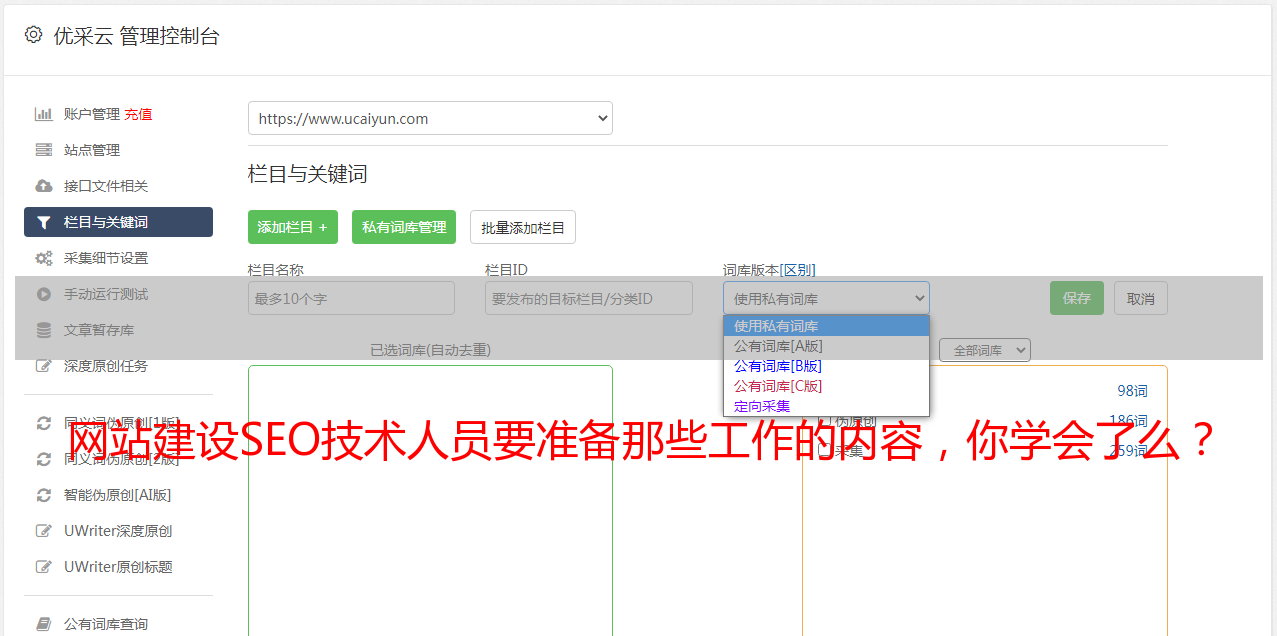Click the green 保存 button
1277x636 pixels.
[x=1077, y=298]
